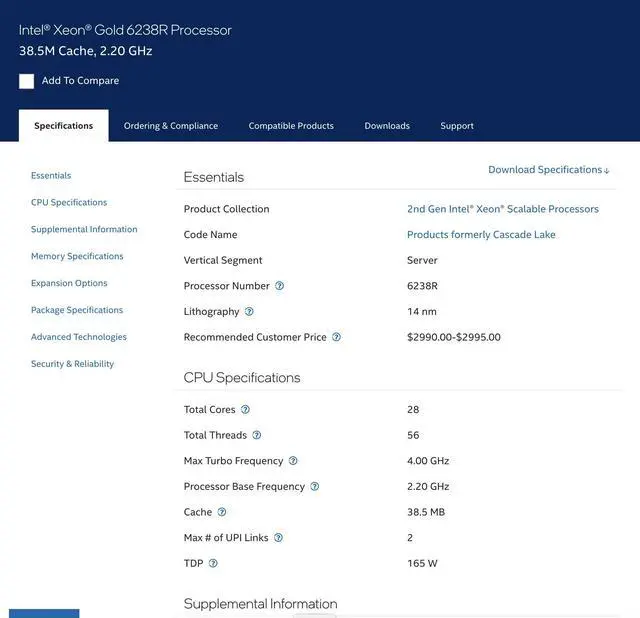Screen dimensions: 640x618
Task: Open TDP help icon
Action: coord(213,563)
